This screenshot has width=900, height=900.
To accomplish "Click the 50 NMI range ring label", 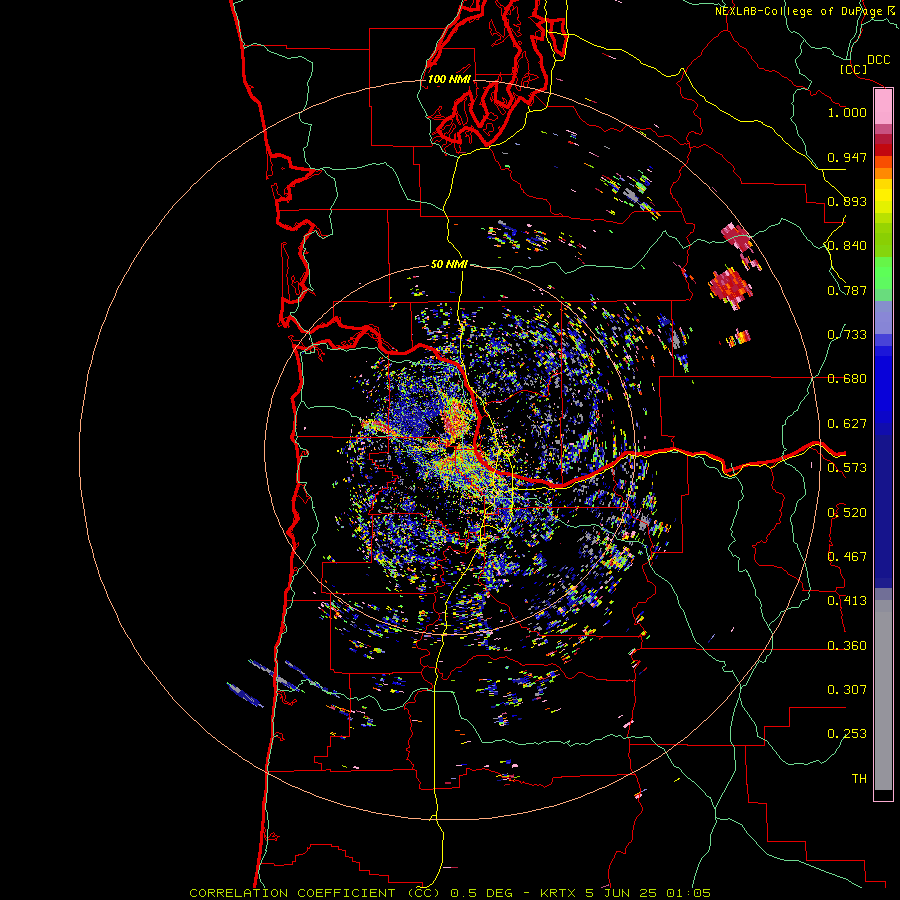I will (x=449, y=264).
